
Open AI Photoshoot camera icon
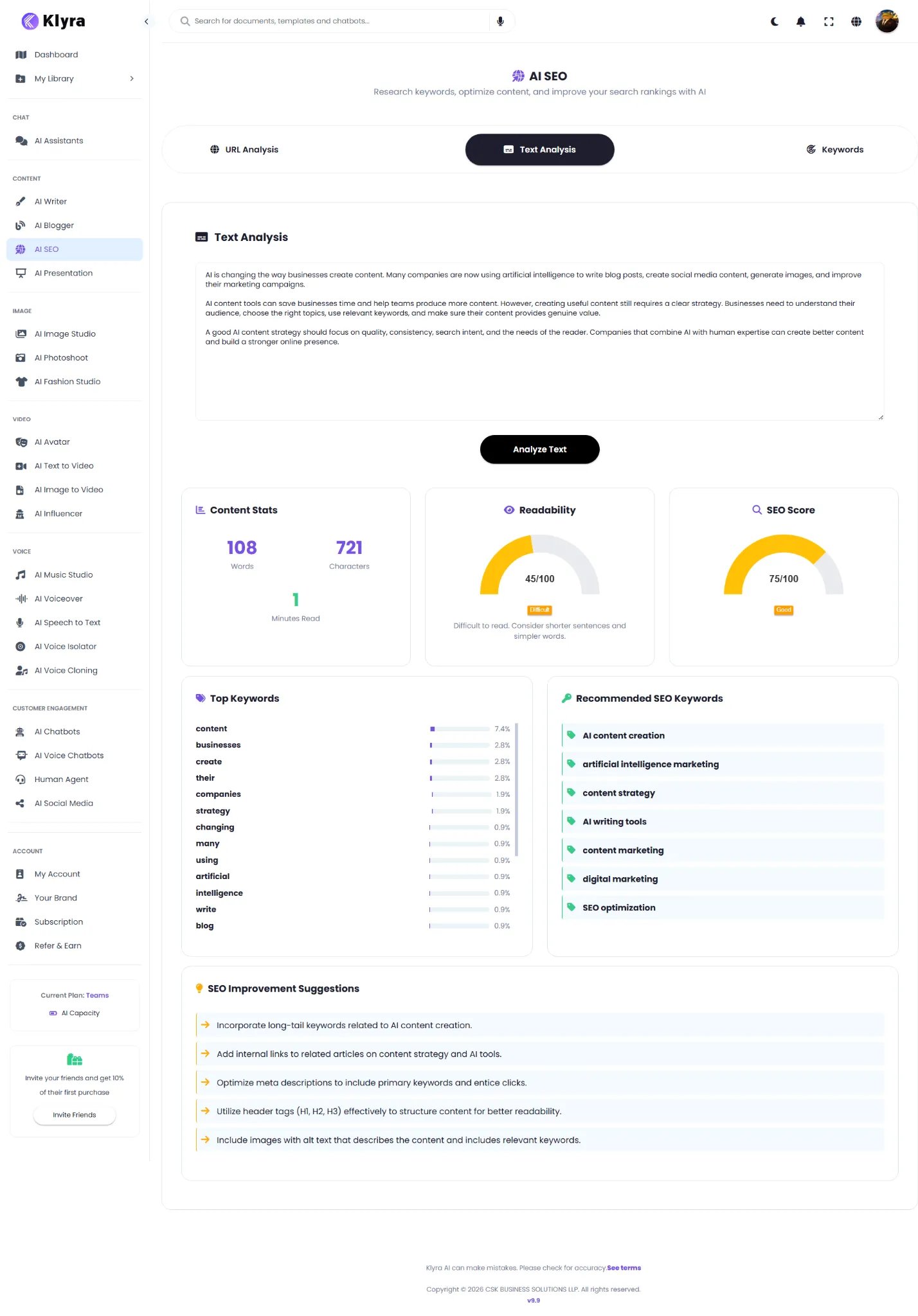click(21, 357)
